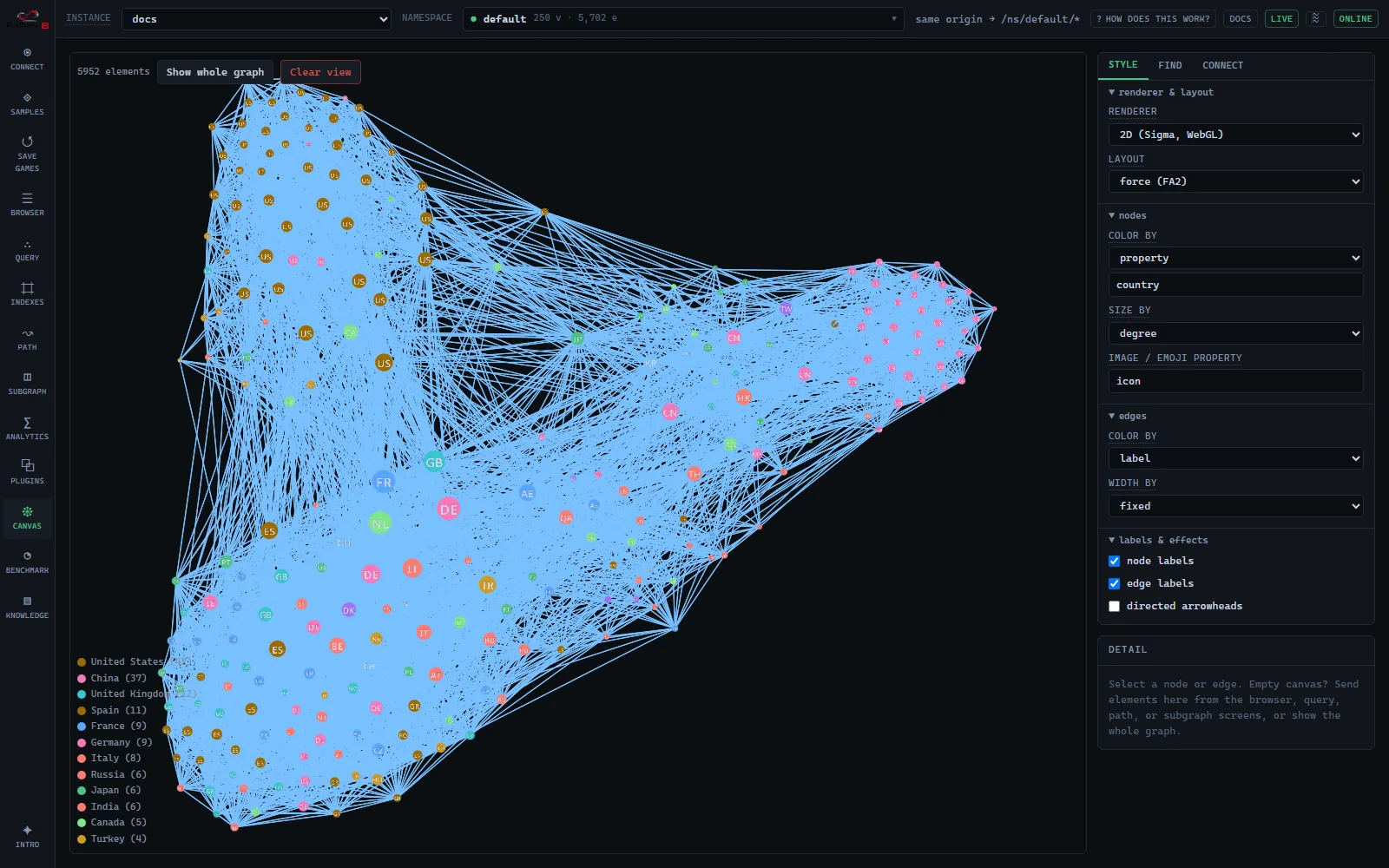Open the Namespace dropdown showing default

point(683,18)
